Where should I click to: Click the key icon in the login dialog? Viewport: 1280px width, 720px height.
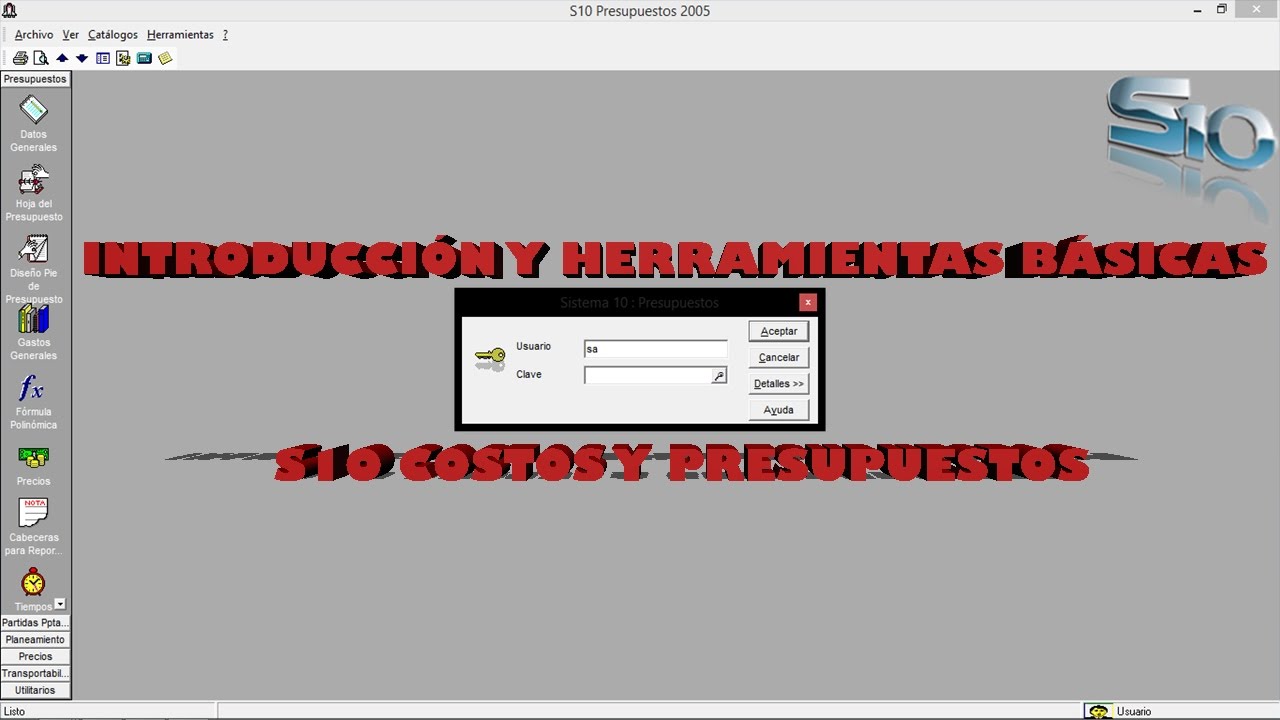pyautogui.click(x=490, y=358)
